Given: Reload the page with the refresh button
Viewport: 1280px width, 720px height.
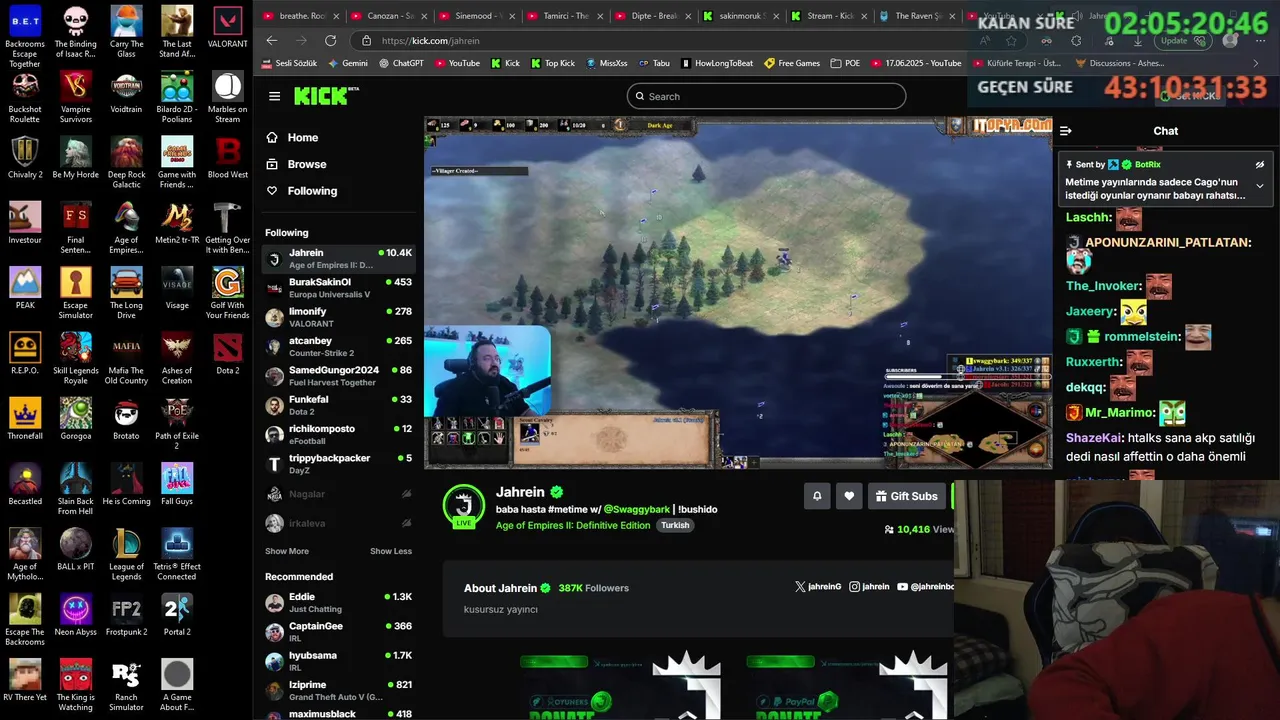Looking at the screenshot, I should pyautogui.click(x=330, y=41).
